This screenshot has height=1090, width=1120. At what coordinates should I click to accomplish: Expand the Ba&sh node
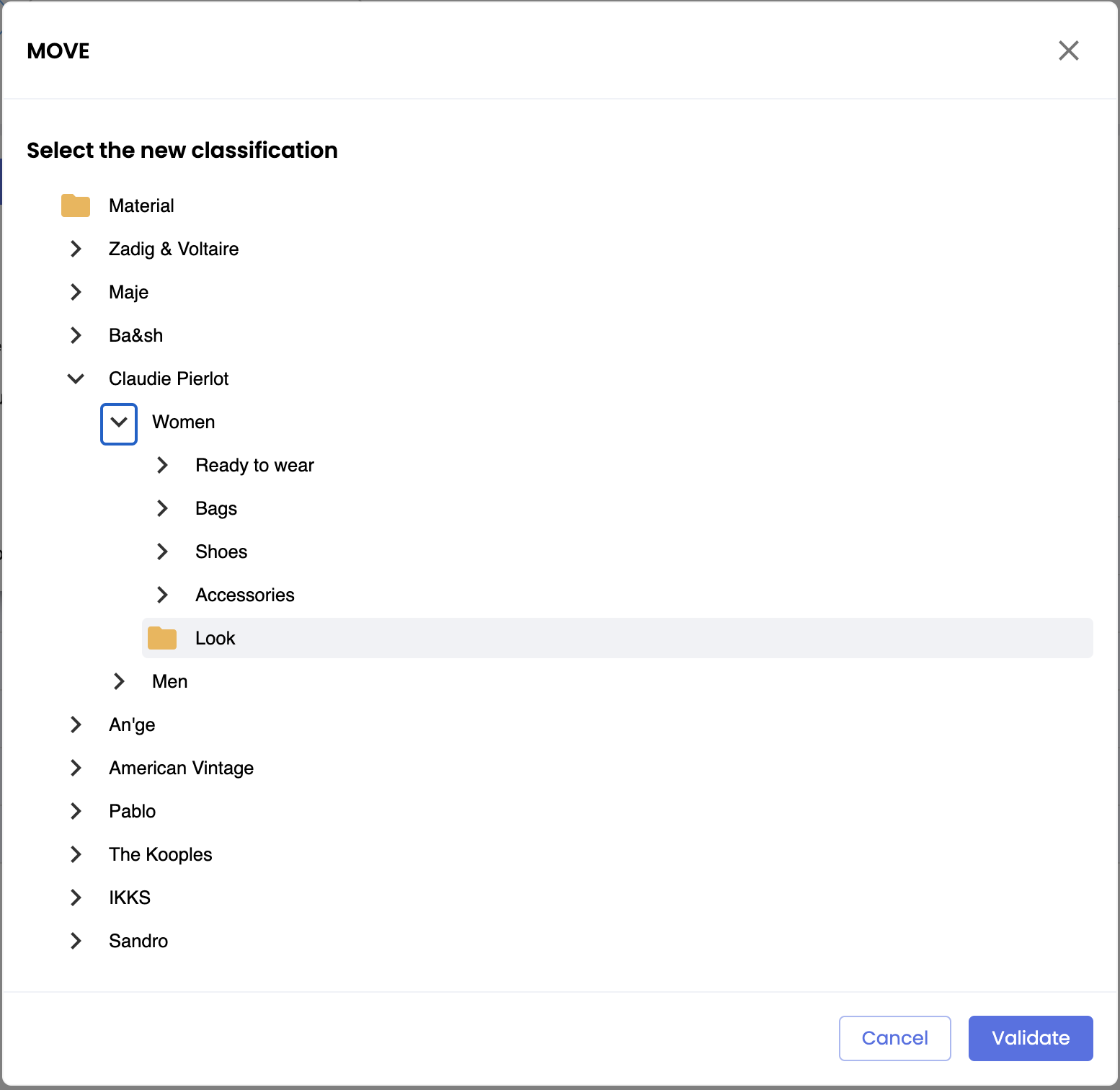tap(76, 335)
